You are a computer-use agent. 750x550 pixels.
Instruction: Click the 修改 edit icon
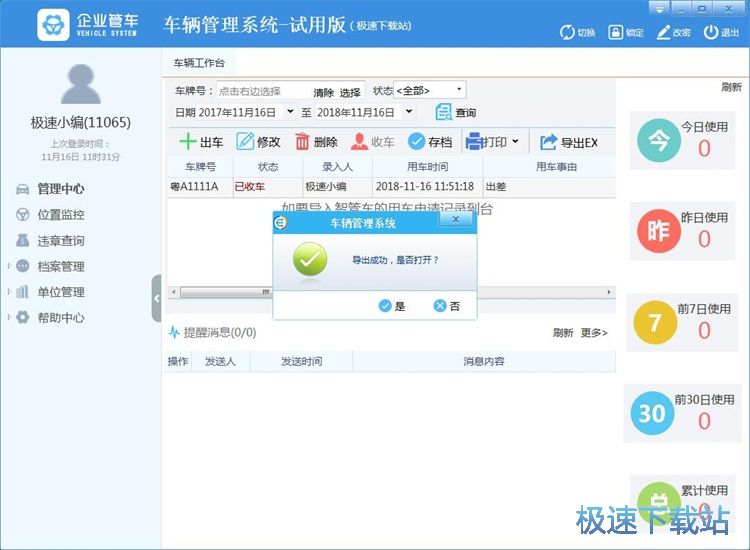pos(245,142)
